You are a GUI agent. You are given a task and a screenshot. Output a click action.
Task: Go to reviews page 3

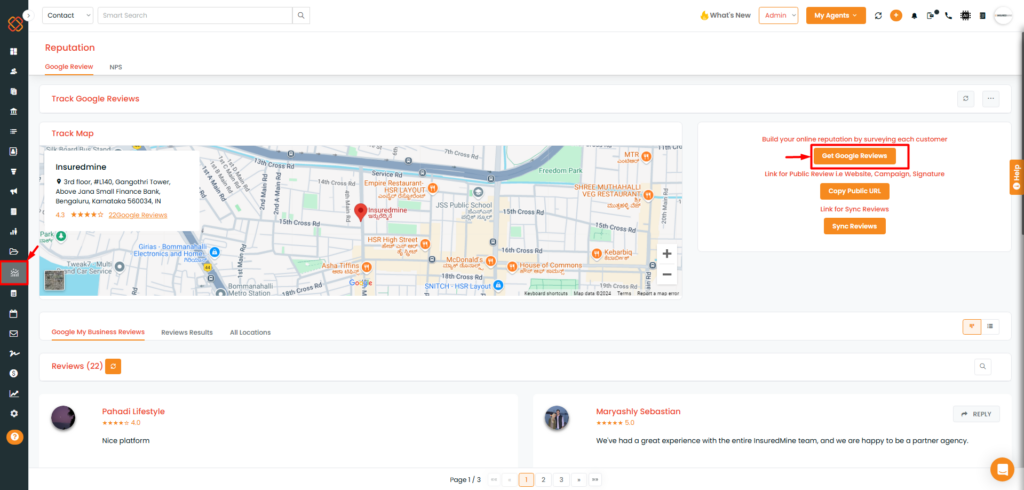(x=560, y=480)
